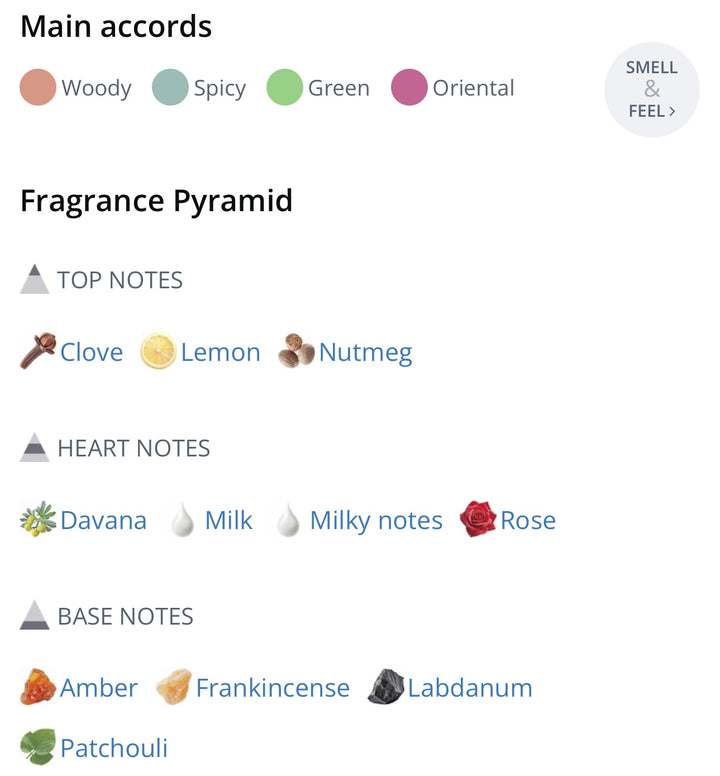Follow the Patchouli note link
The image size is (720, 776).
[x=114, y=748]
